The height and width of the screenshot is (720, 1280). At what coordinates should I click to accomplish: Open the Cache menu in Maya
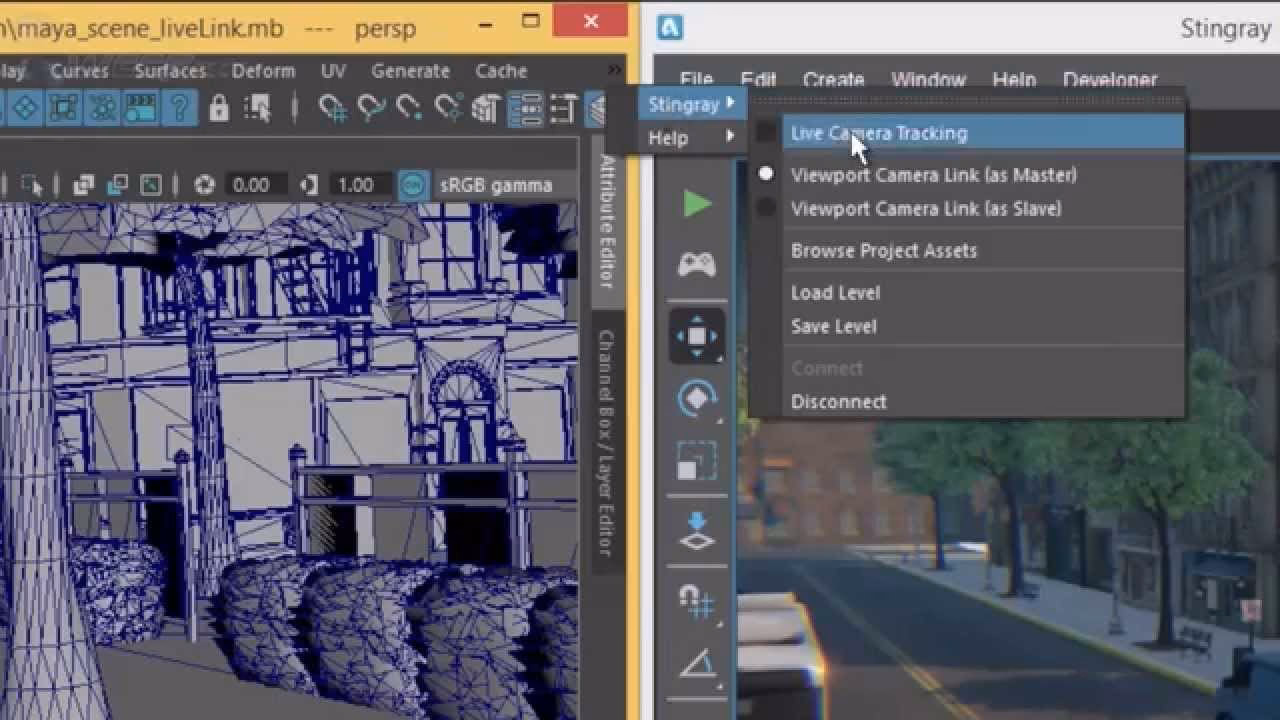point(501,71)
